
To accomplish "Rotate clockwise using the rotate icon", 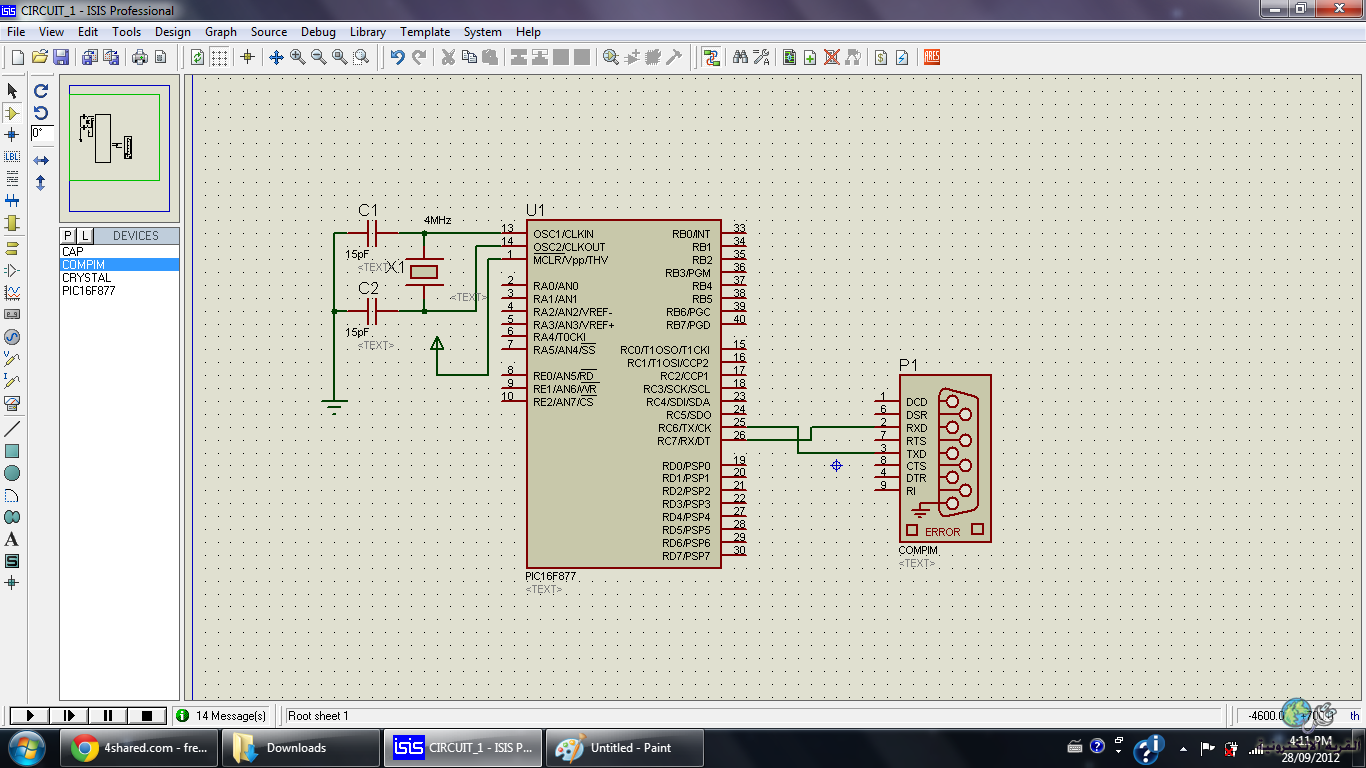I will click(x=41, y=91).
